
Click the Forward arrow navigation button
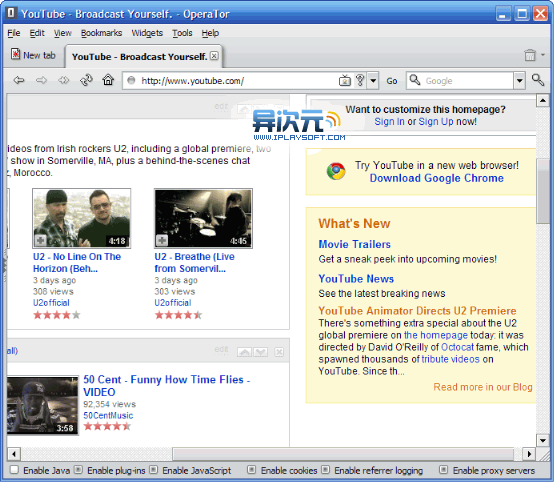41,80
